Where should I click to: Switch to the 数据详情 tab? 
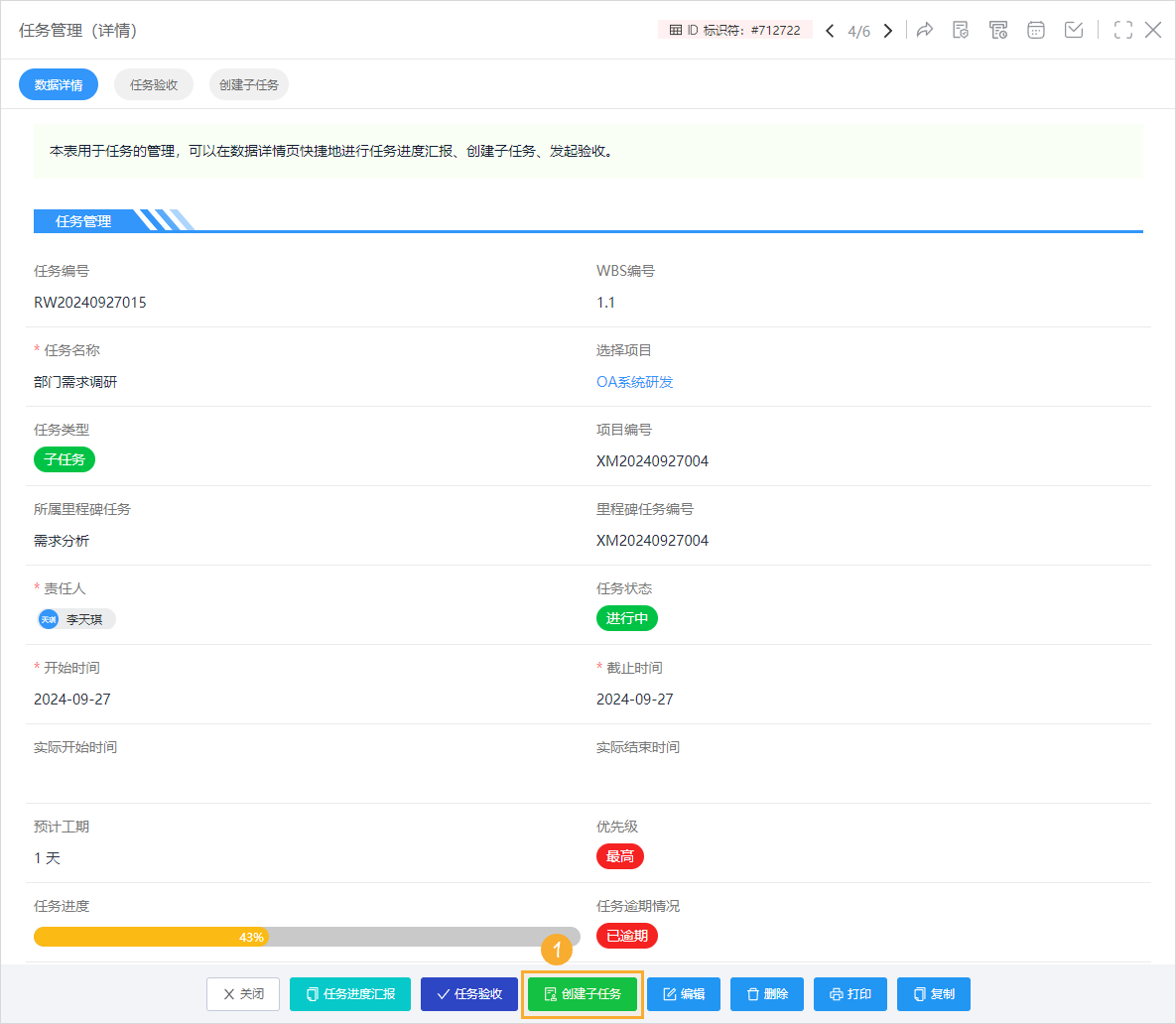click(59, 85)
